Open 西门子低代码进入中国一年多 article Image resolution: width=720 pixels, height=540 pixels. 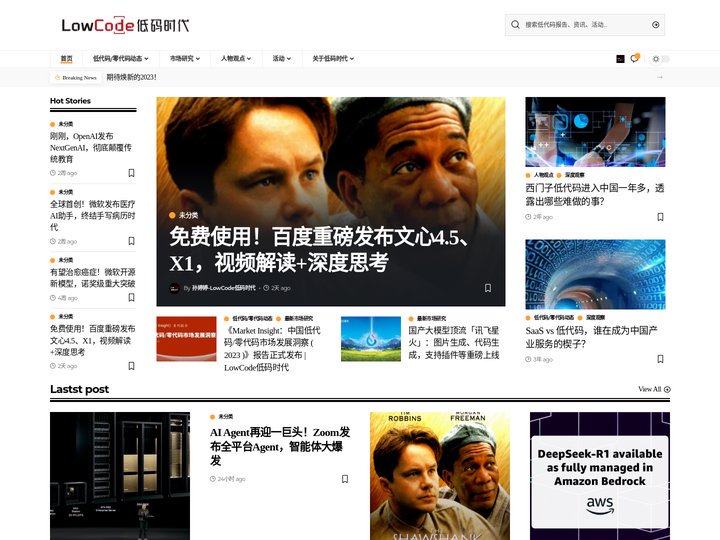pos(595,194)
